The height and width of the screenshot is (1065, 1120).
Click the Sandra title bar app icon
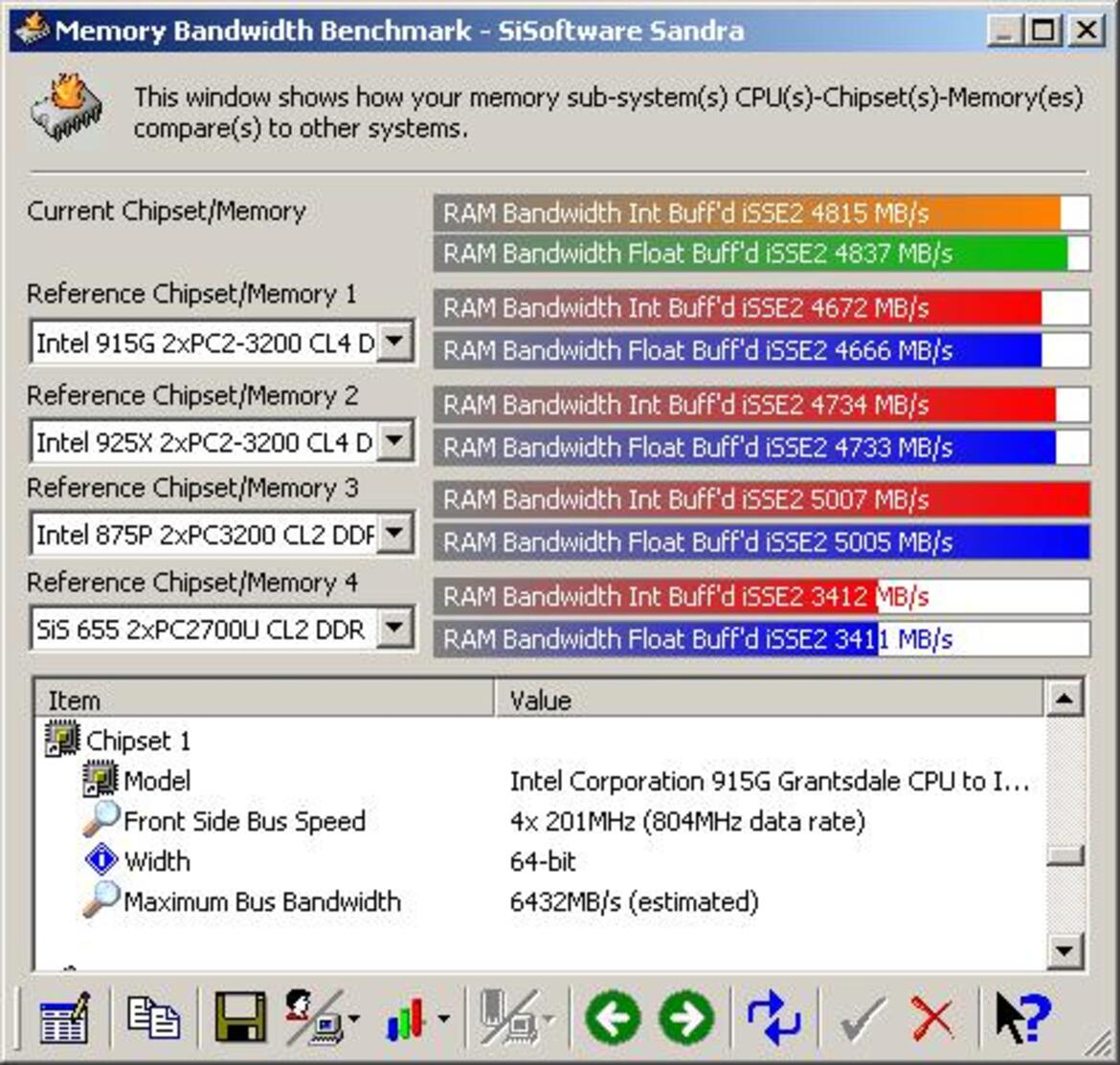(32, 30)
